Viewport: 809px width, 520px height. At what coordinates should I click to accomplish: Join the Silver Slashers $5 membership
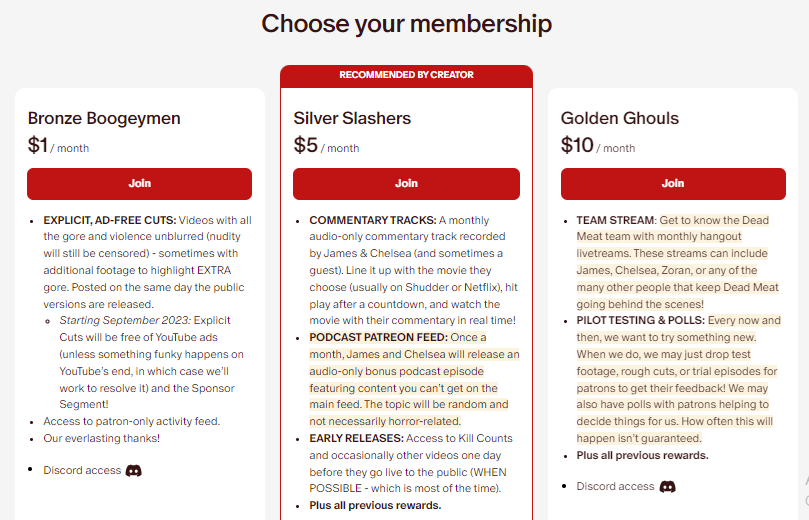pyautogui.click(x=406, y=184)
